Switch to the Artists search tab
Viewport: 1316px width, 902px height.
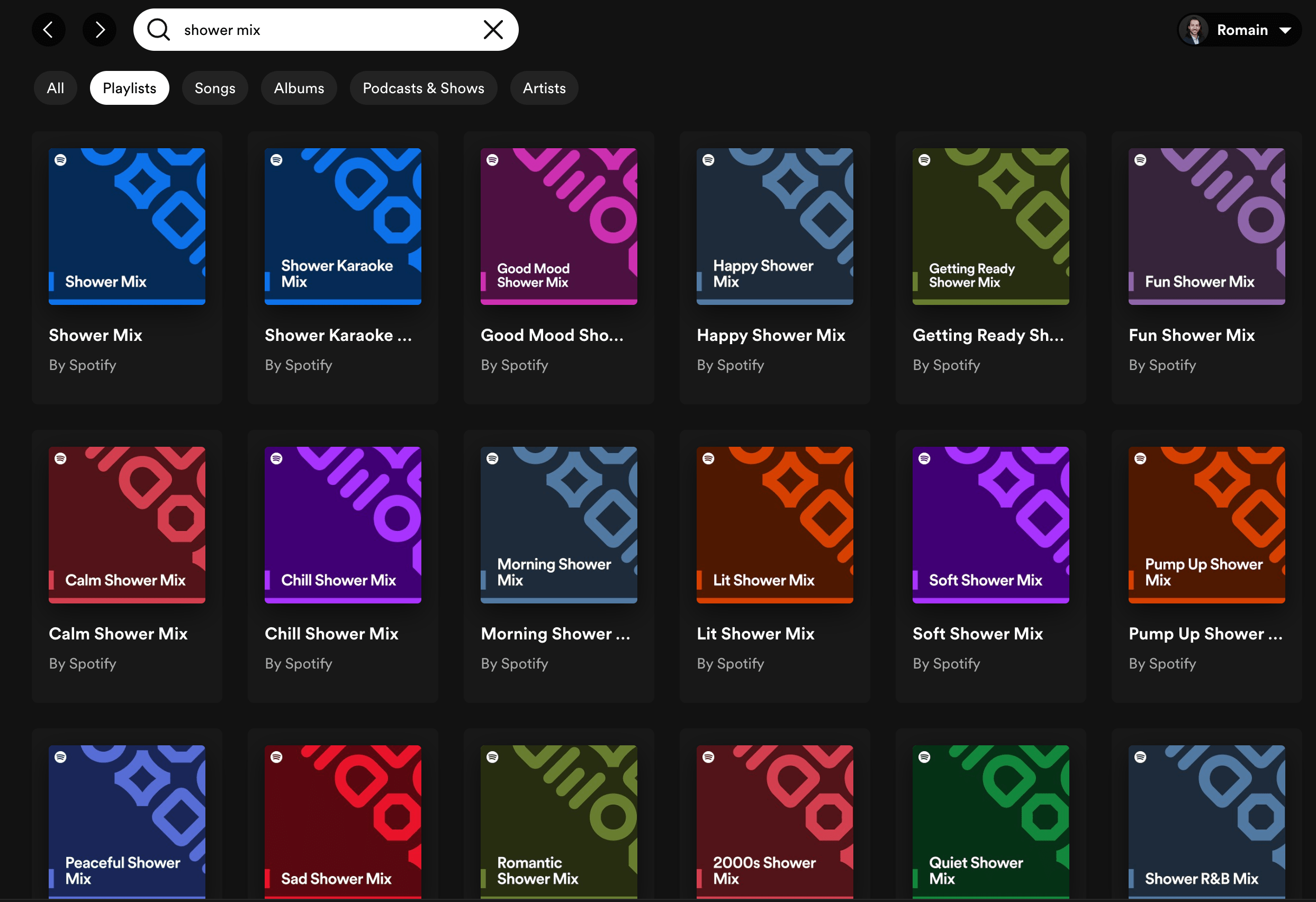coord(544,88)
